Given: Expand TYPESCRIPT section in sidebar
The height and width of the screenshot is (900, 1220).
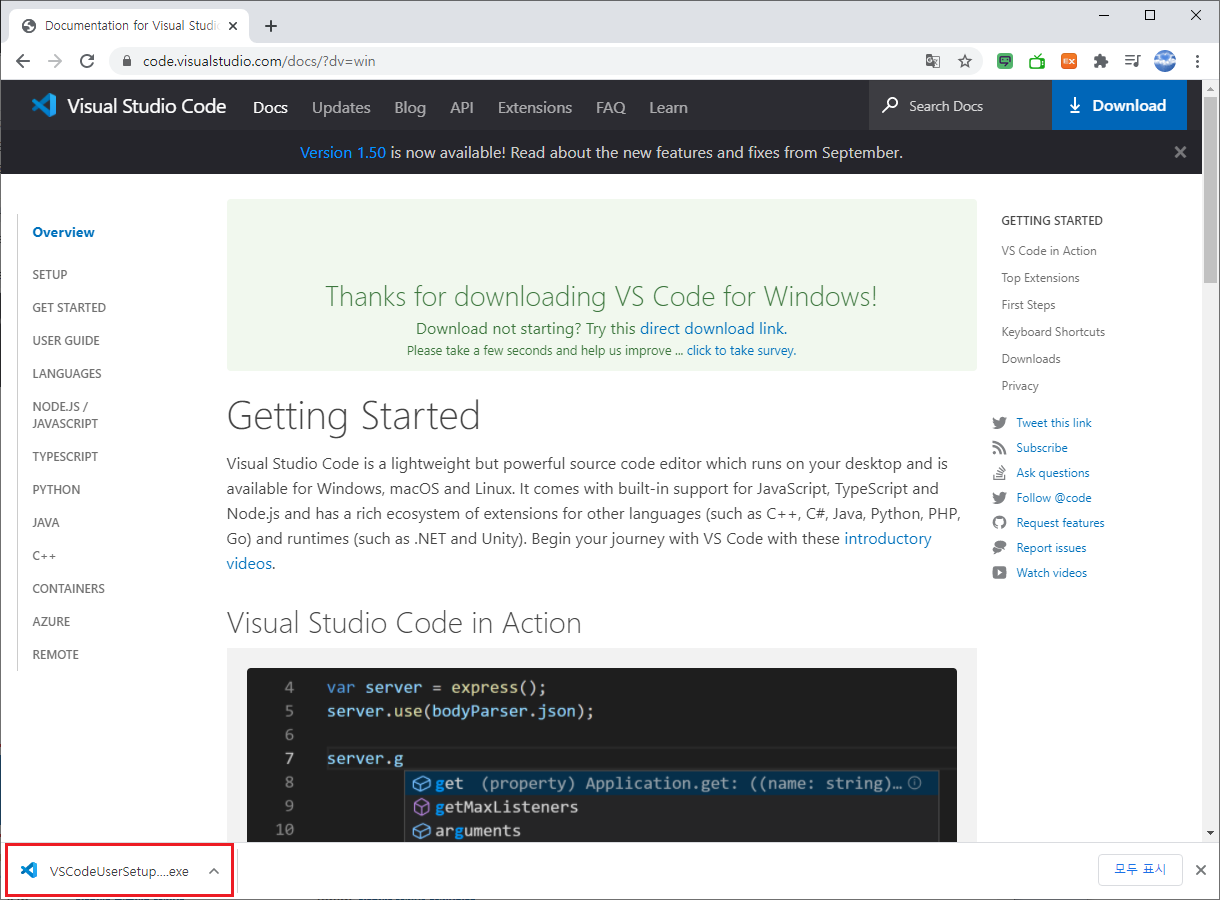Looking at the screenshot, I should pos(65,456).
